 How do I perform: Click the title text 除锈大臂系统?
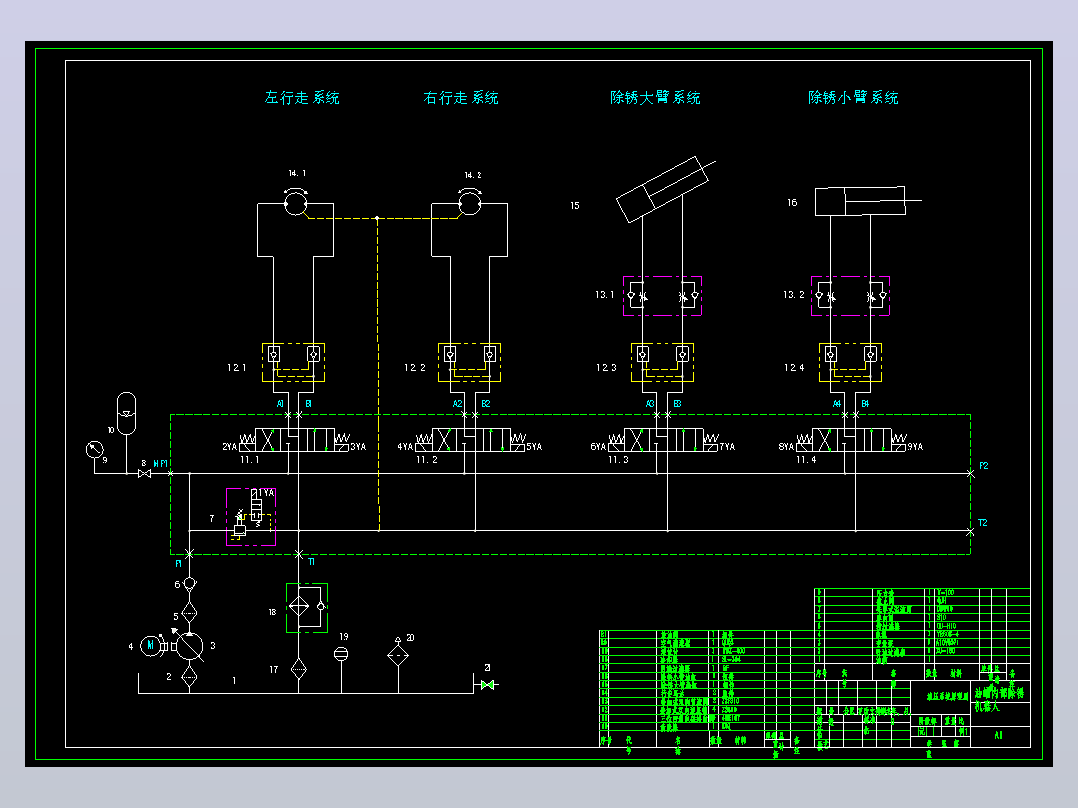point(655,98)
